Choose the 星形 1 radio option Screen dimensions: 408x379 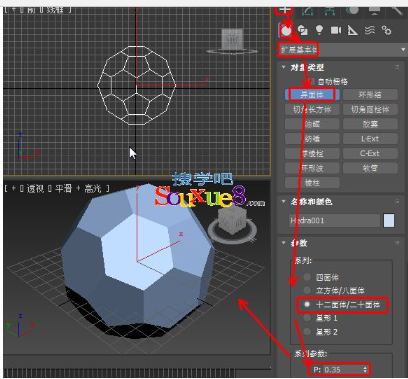coord(307,318)
